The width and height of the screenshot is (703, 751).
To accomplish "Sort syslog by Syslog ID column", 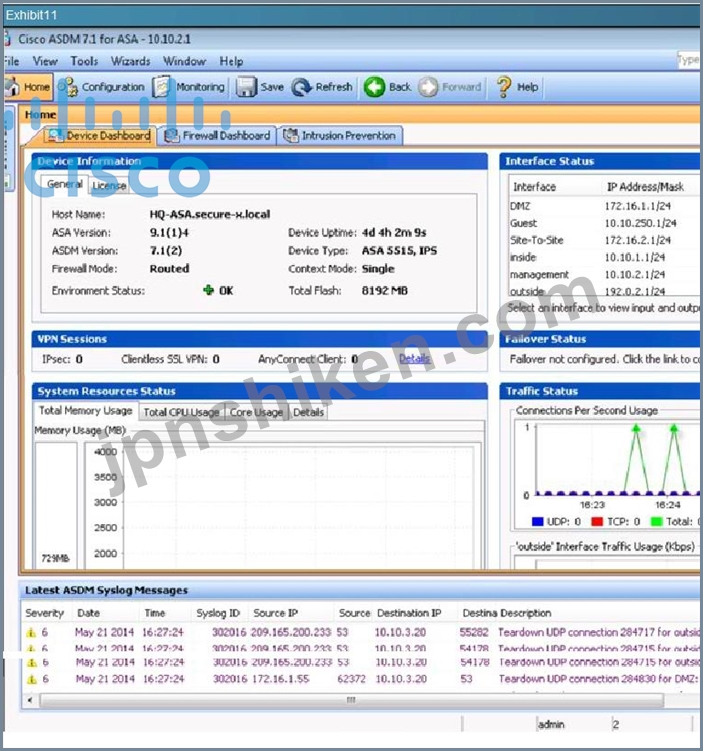I will [x=218, y=613].
